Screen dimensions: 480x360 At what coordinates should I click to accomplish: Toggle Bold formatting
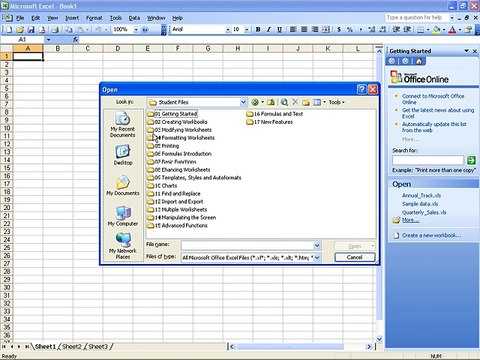point(258,30)
